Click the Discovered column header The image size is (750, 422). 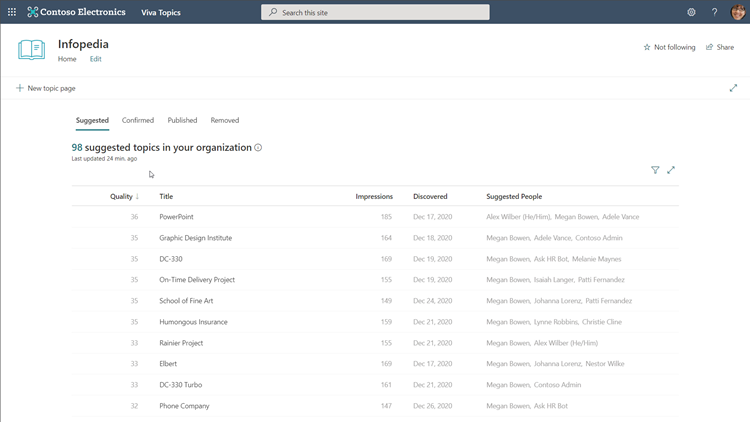pyautogui.click(x=430, y=196)
